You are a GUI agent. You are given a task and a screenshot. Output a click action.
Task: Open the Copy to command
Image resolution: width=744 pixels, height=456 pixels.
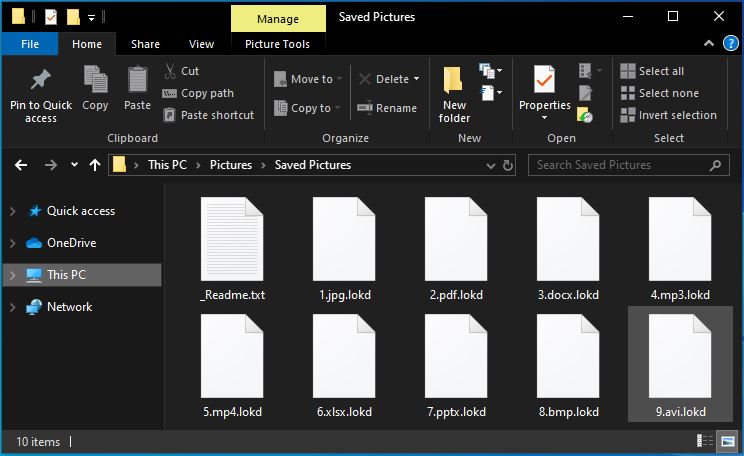point(307,108)
